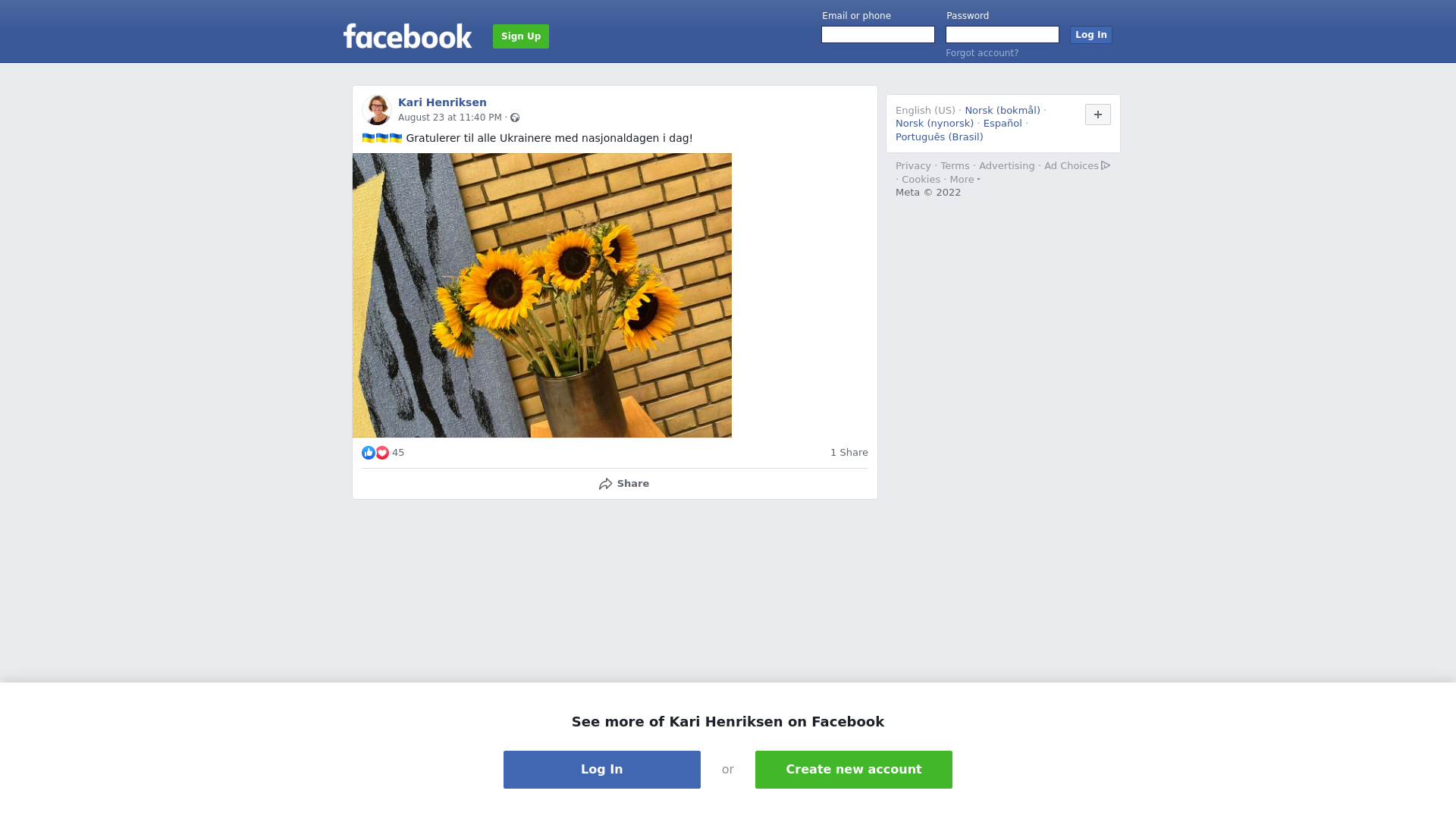The height and width of the screenshot is (819, 1456).
Task: Open the Forgot account link
Action: tap(982, 53)
